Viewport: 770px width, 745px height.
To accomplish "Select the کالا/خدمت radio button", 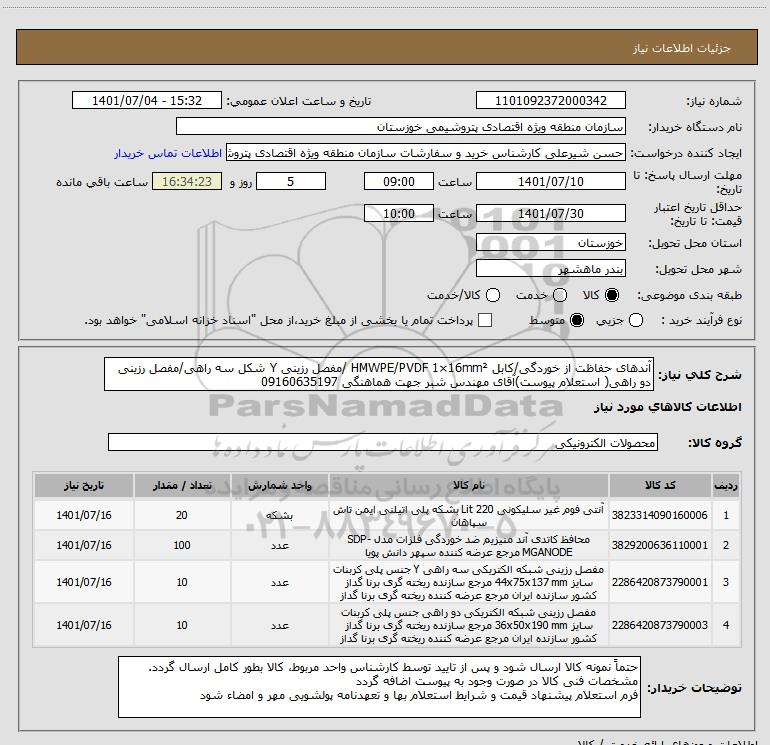I will point(493,295).
